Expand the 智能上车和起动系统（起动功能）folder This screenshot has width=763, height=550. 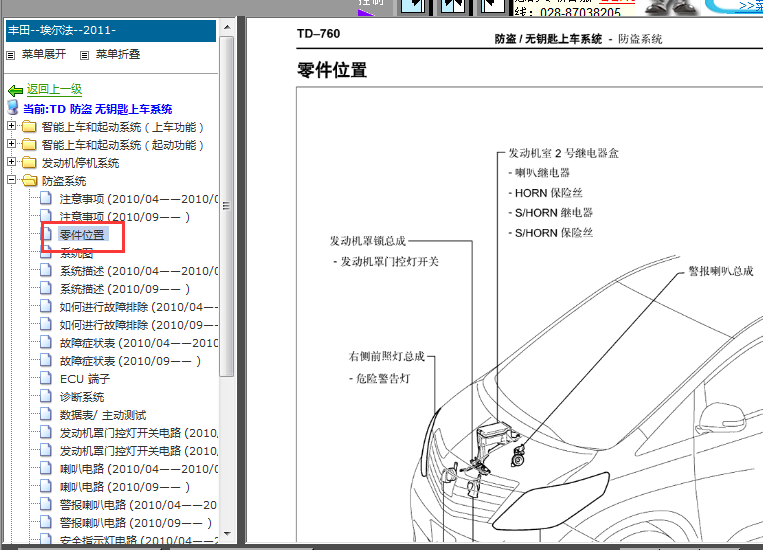pos(11,144)
